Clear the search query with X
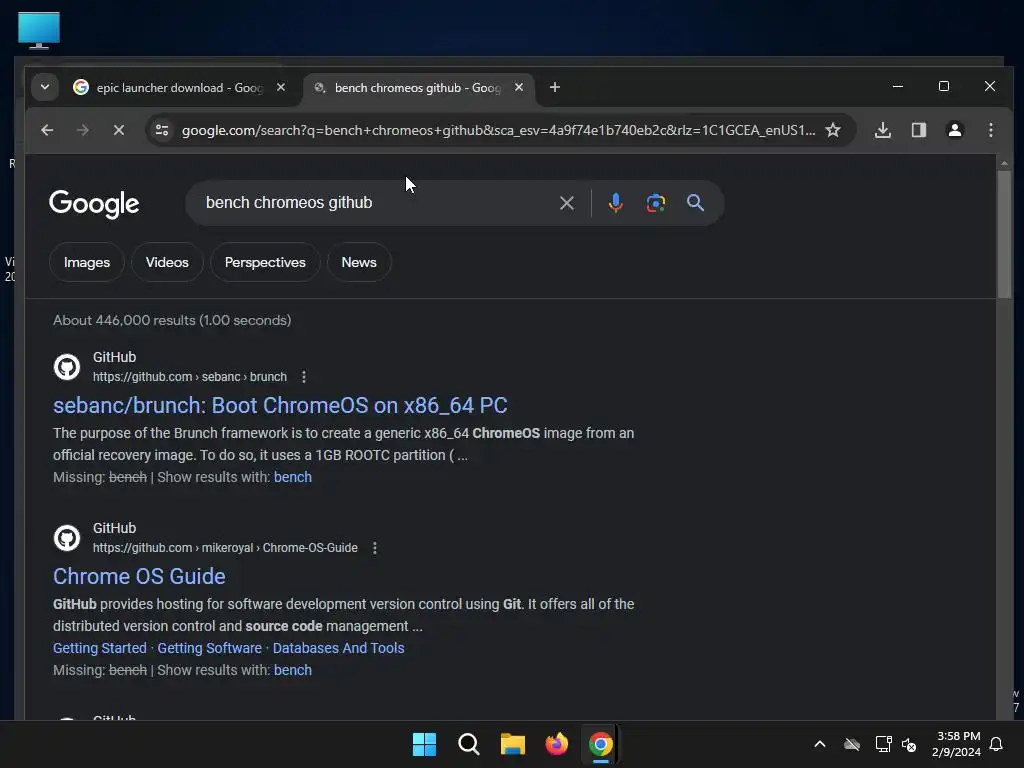This screenshot has height=768, width=1024. (567, 203)
